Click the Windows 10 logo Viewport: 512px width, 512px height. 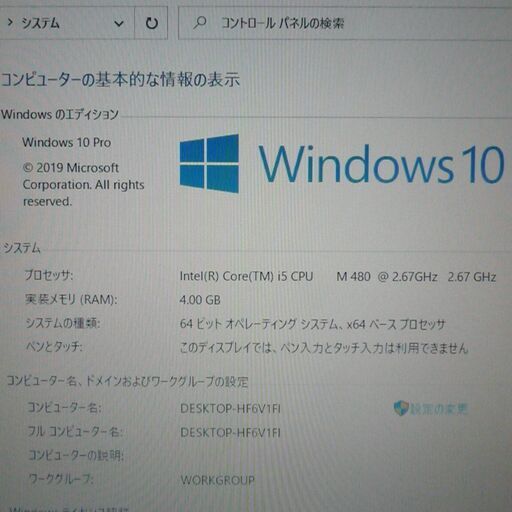[342, 164]
